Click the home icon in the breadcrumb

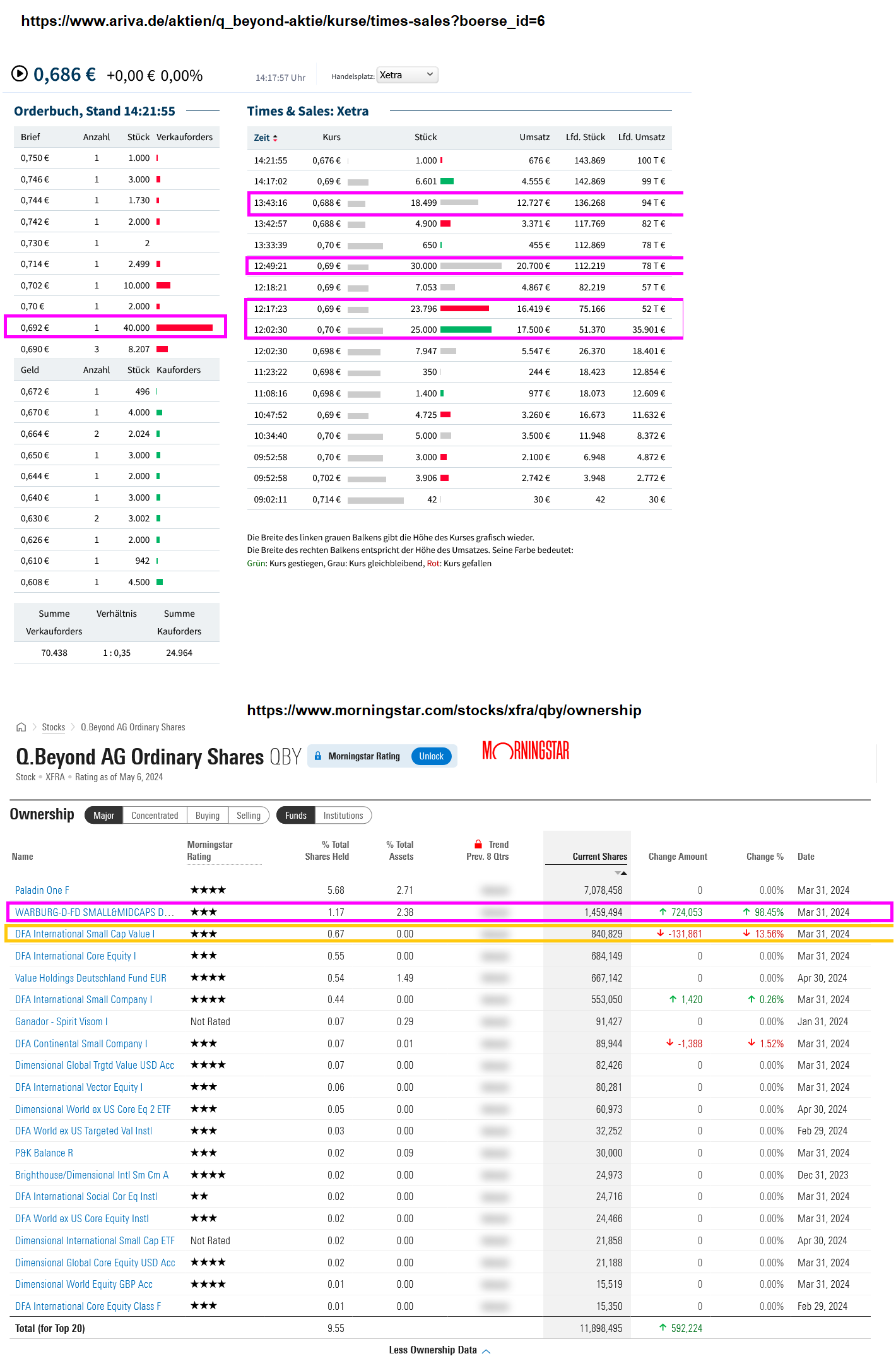point(21,727)
